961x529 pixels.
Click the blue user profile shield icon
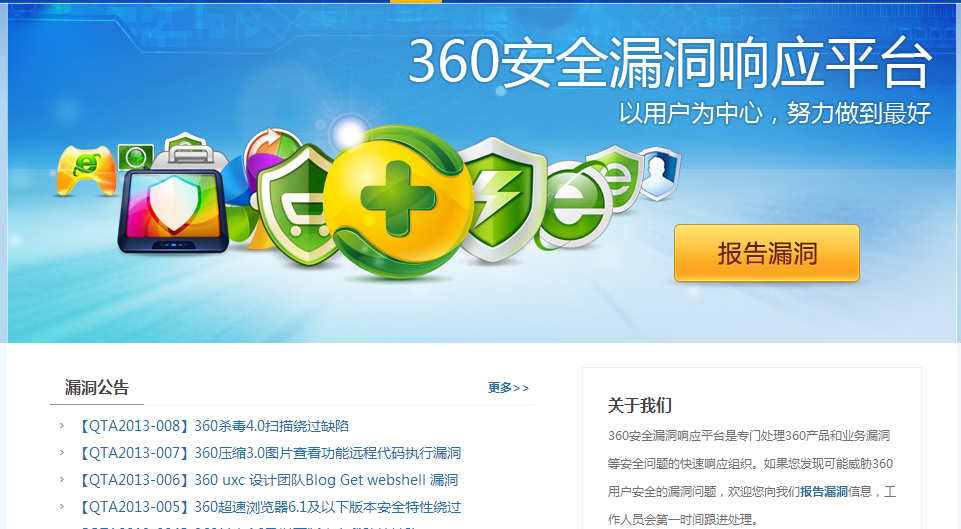[x=659, y=173]
